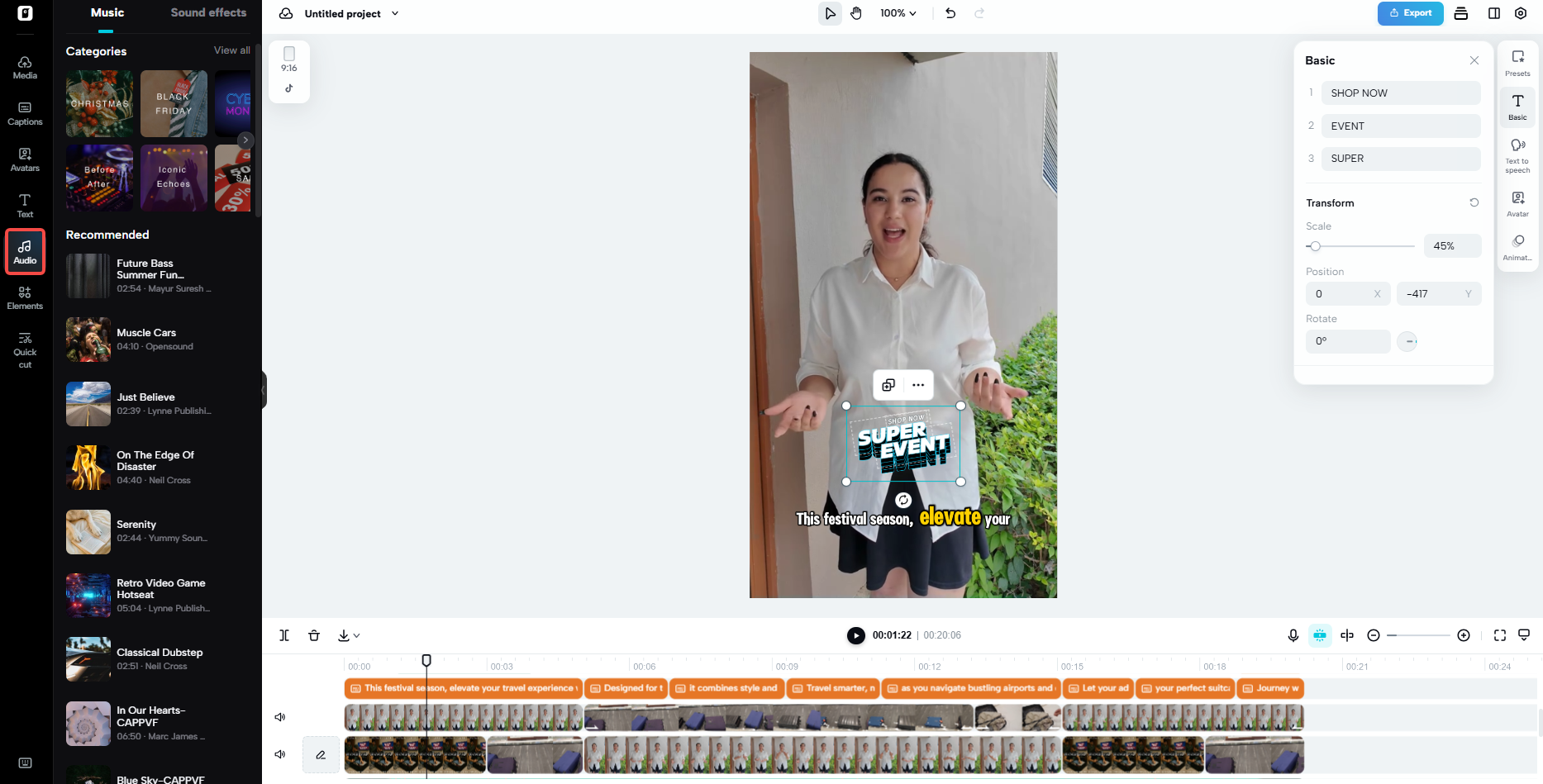This screenshot has height=784, width=1543.
Task: Open the timeline display options icon
Action: click(x=1524, y=635)
